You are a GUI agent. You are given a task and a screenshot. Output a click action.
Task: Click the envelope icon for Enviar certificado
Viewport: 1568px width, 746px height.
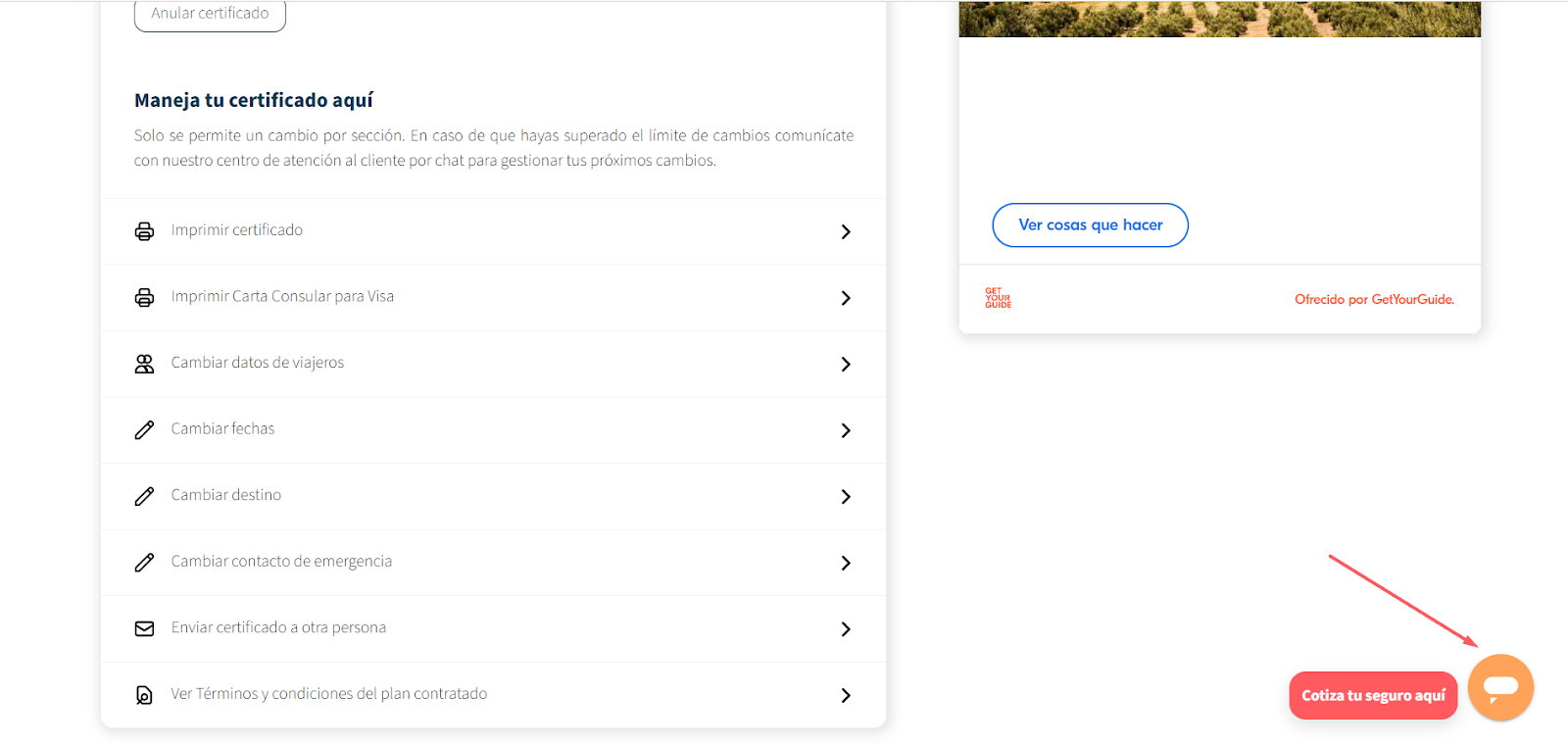point(144,628)
